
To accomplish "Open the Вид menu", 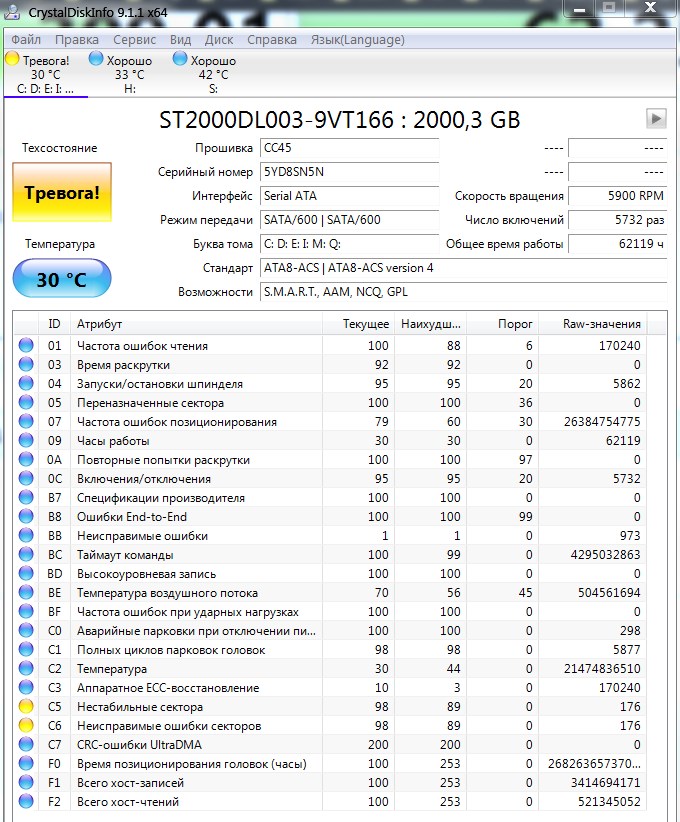I will coord(180,40).
